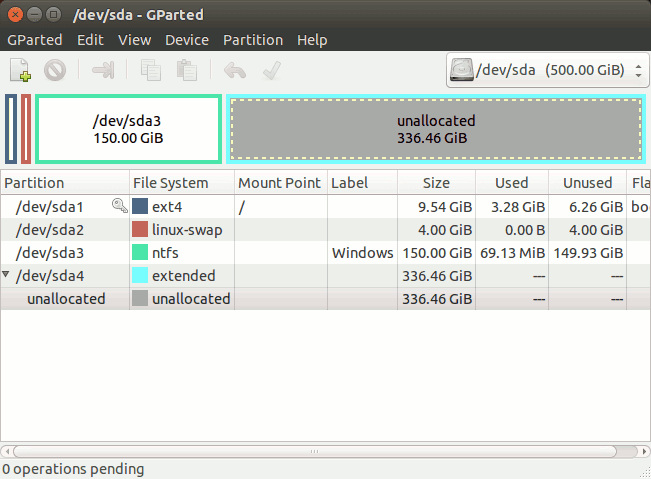Select the blue /dev/sda1 strip in disk map
The width and height of the screenshot is (651, 479).
pos(11,129)
